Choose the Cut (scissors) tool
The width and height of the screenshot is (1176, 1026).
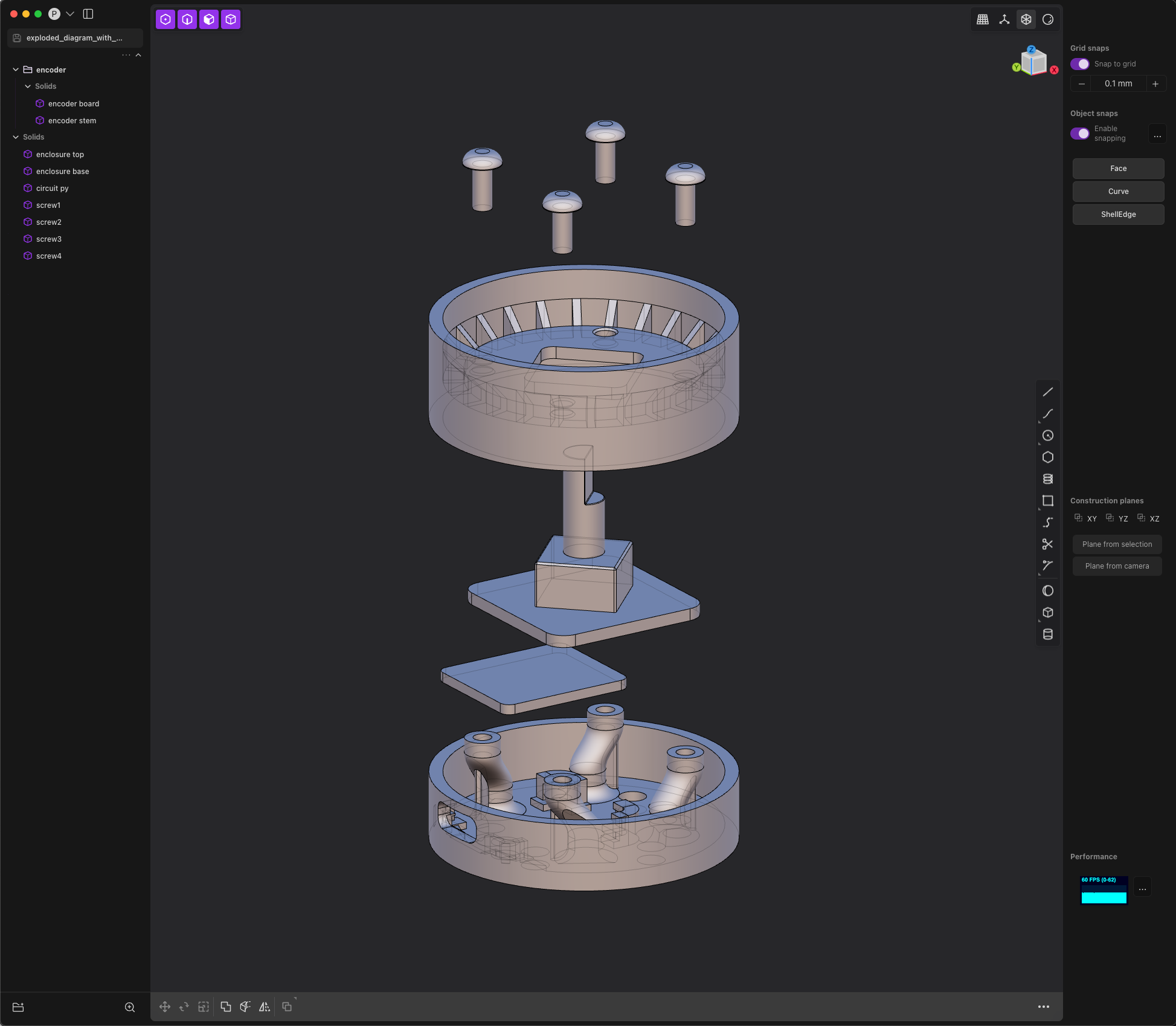tap(1048, 544)
